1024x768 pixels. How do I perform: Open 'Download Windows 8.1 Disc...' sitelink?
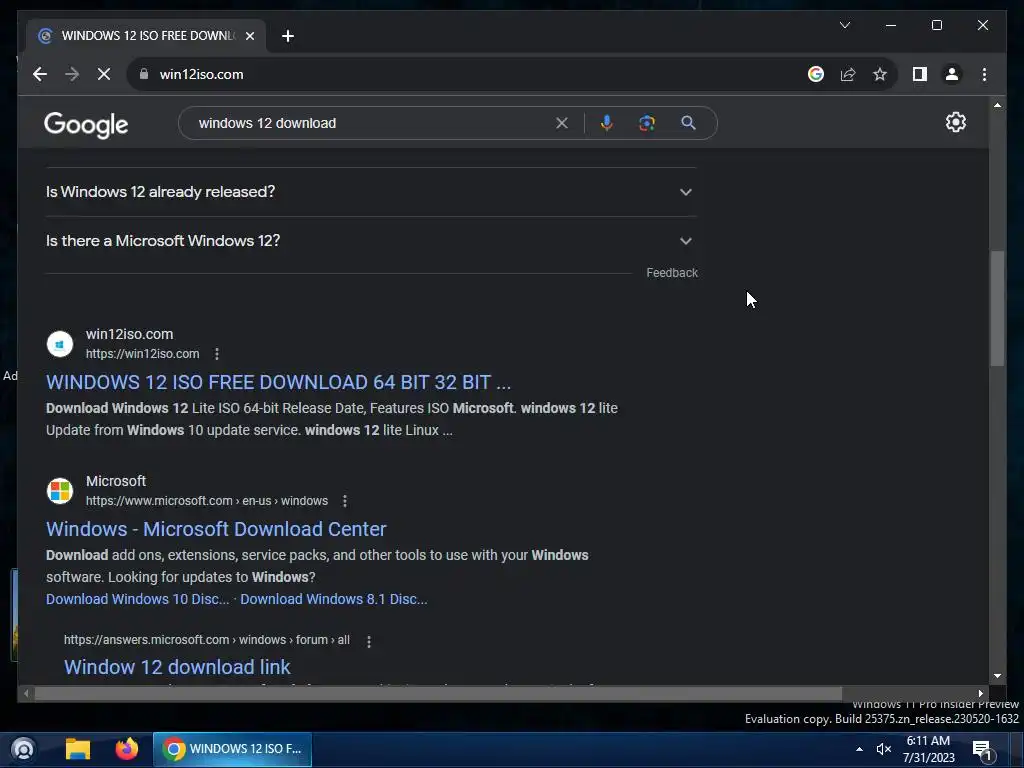(x=334, y=599)
